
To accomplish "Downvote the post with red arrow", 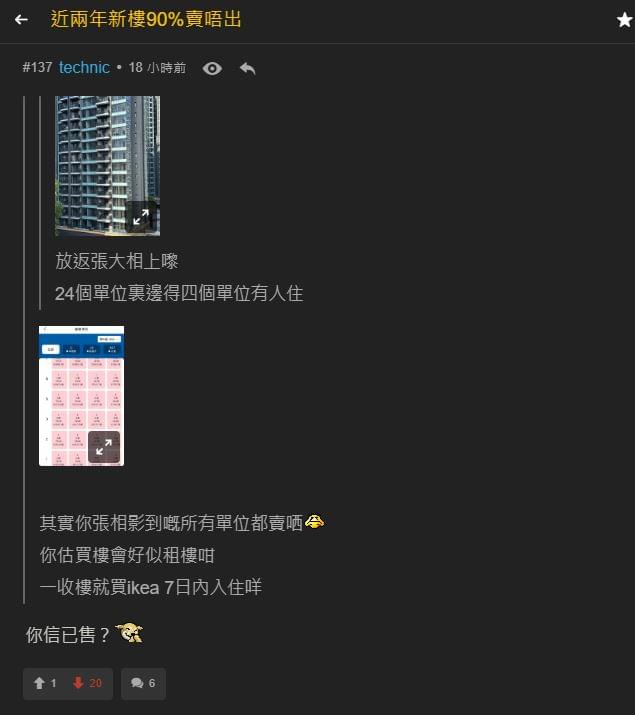I will coord(87,683).
